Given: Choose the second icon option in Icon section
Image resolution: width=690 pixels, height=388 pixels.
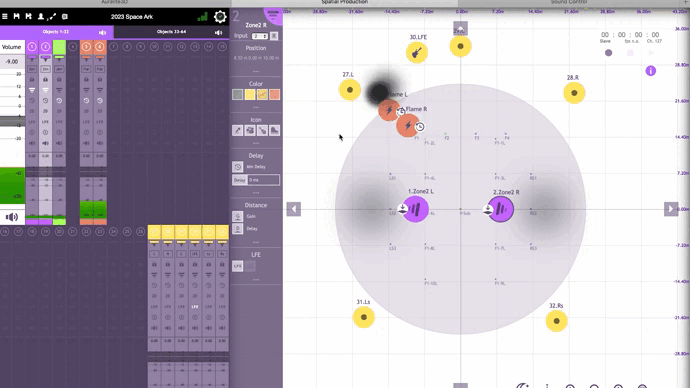Looking at the screenshot, I should tap(250, 131).
